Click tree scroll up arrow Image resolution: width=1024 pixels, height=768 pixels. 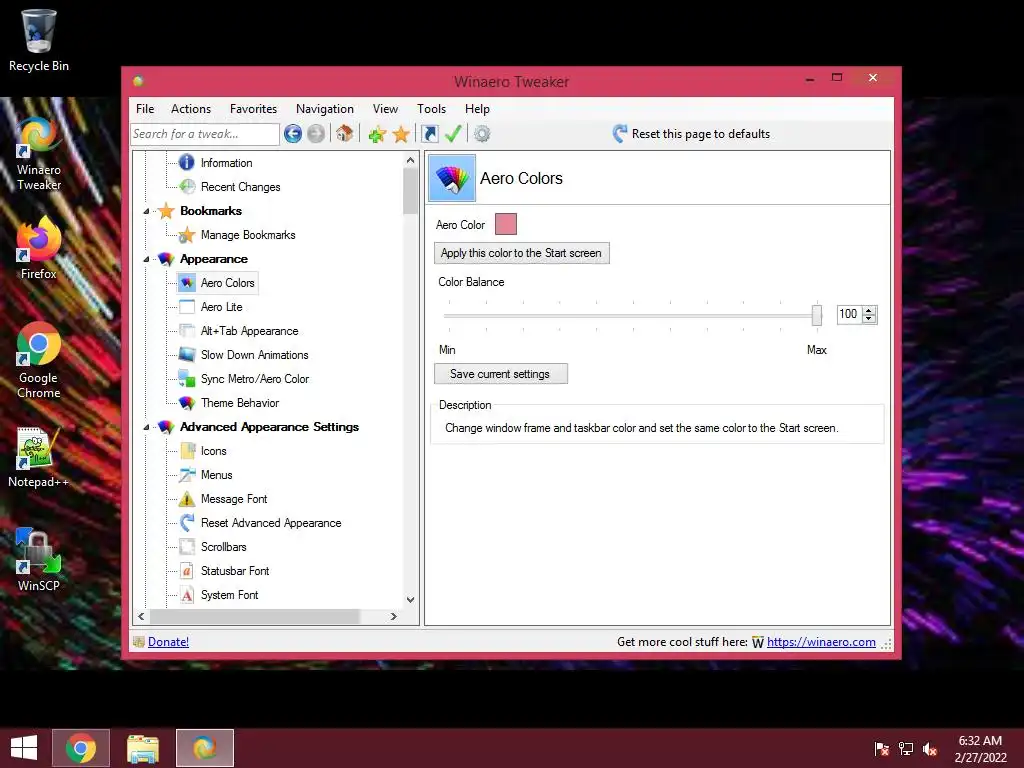(x=410, y=160)
